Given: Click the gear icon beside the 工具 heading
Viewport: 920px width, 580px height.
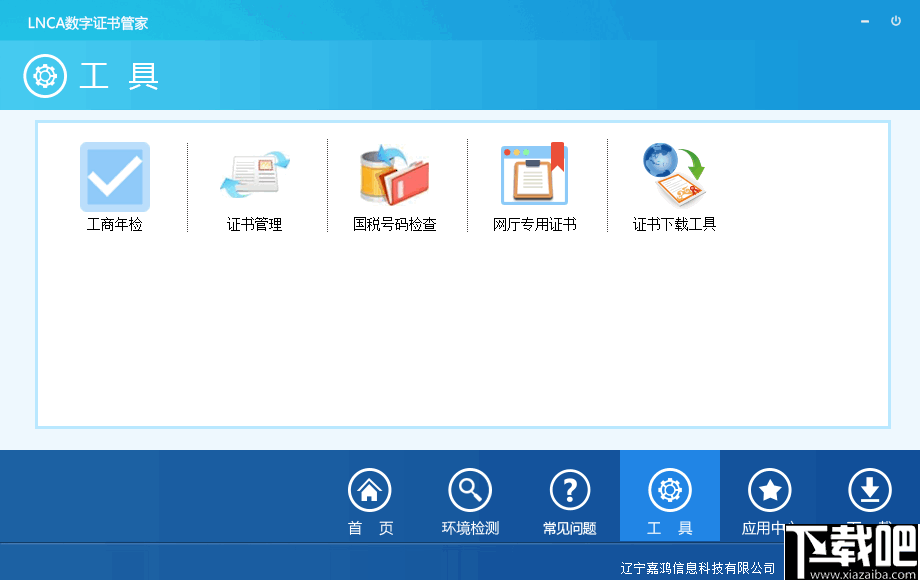Looking at the screenshot, I should point(44,75).
